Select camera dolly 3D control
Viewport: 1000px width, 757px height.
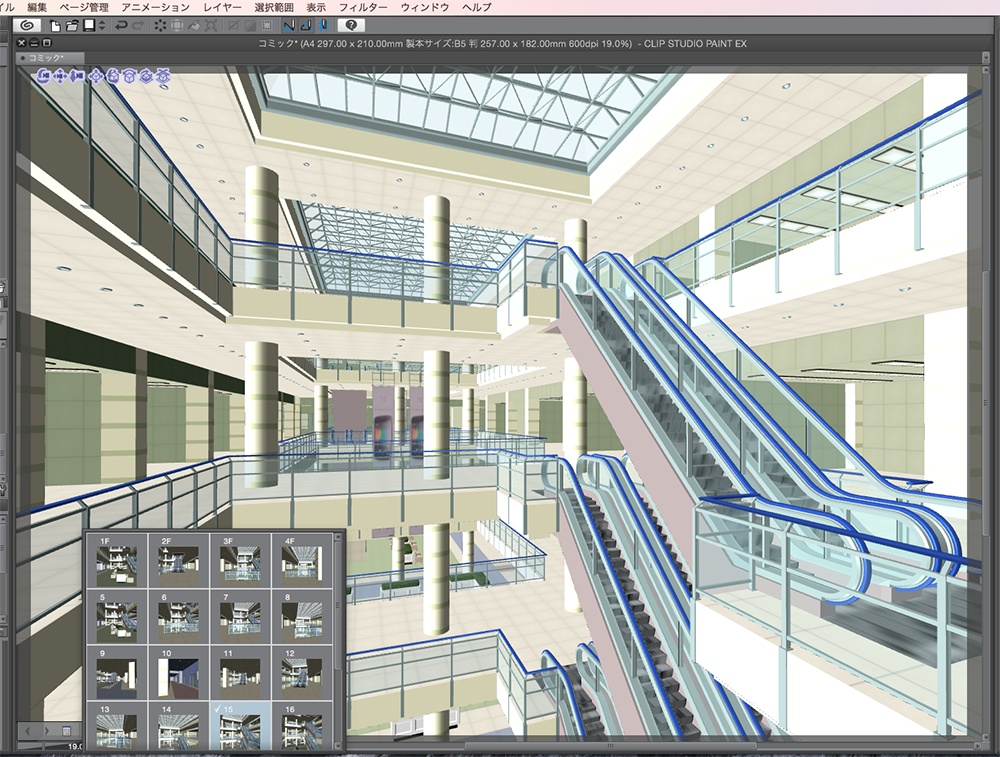77,77
